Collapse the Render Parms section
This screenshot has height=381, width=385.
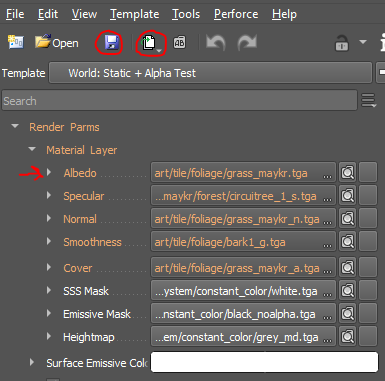(15, 126)
